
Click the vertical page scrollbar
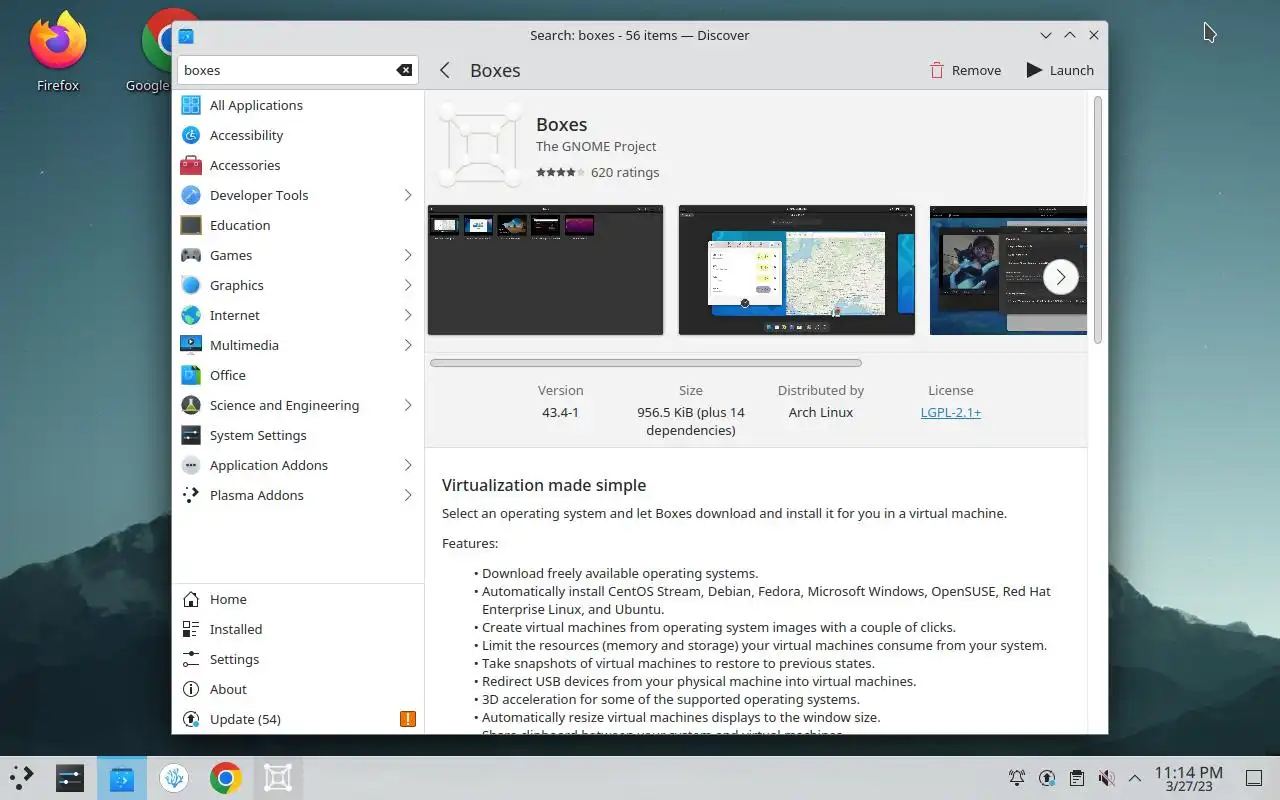1098,220
